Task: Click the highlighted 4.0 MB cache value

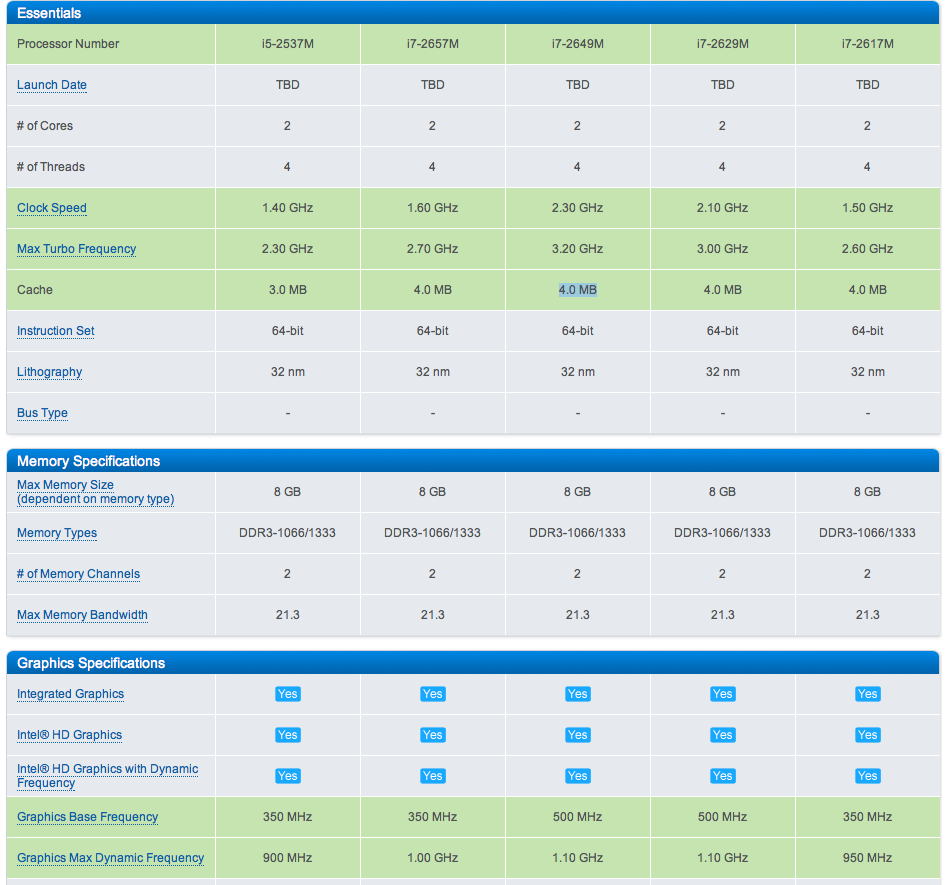Action: 577,290
